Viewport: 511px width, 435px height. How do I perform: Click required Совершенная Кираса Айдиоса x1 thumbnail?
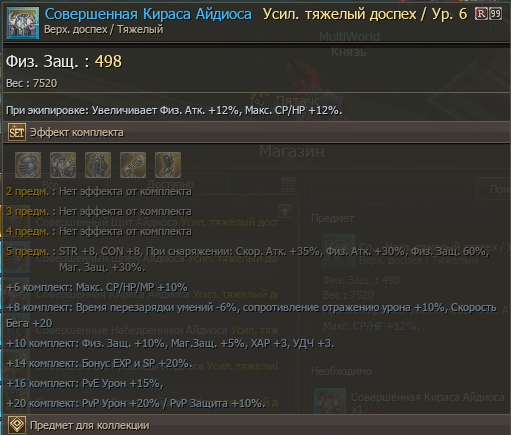[331, 401]
